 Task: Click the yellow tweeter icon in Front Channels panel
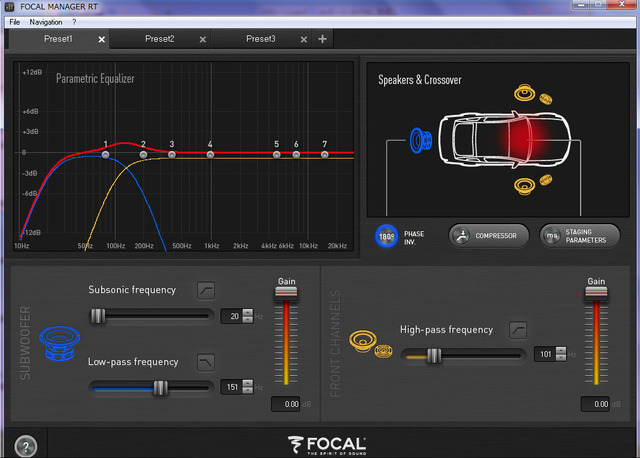click(383, 351)
